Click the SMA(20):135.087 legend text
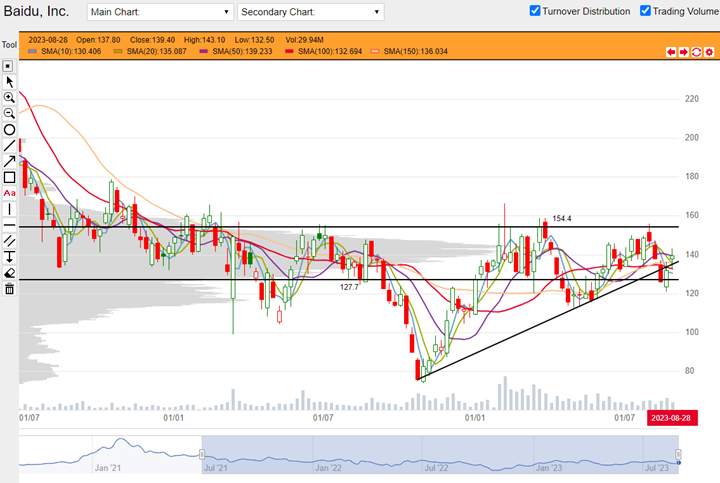 [157, 51]
